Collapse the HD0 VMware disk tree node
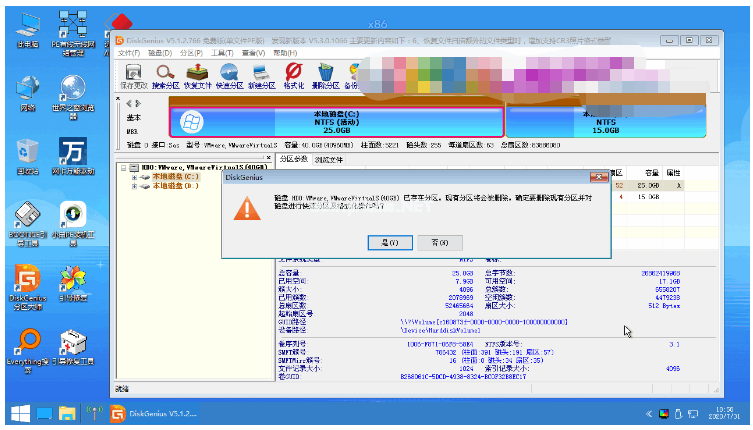This screenshot has width=753, height=430. pos(121,168)
